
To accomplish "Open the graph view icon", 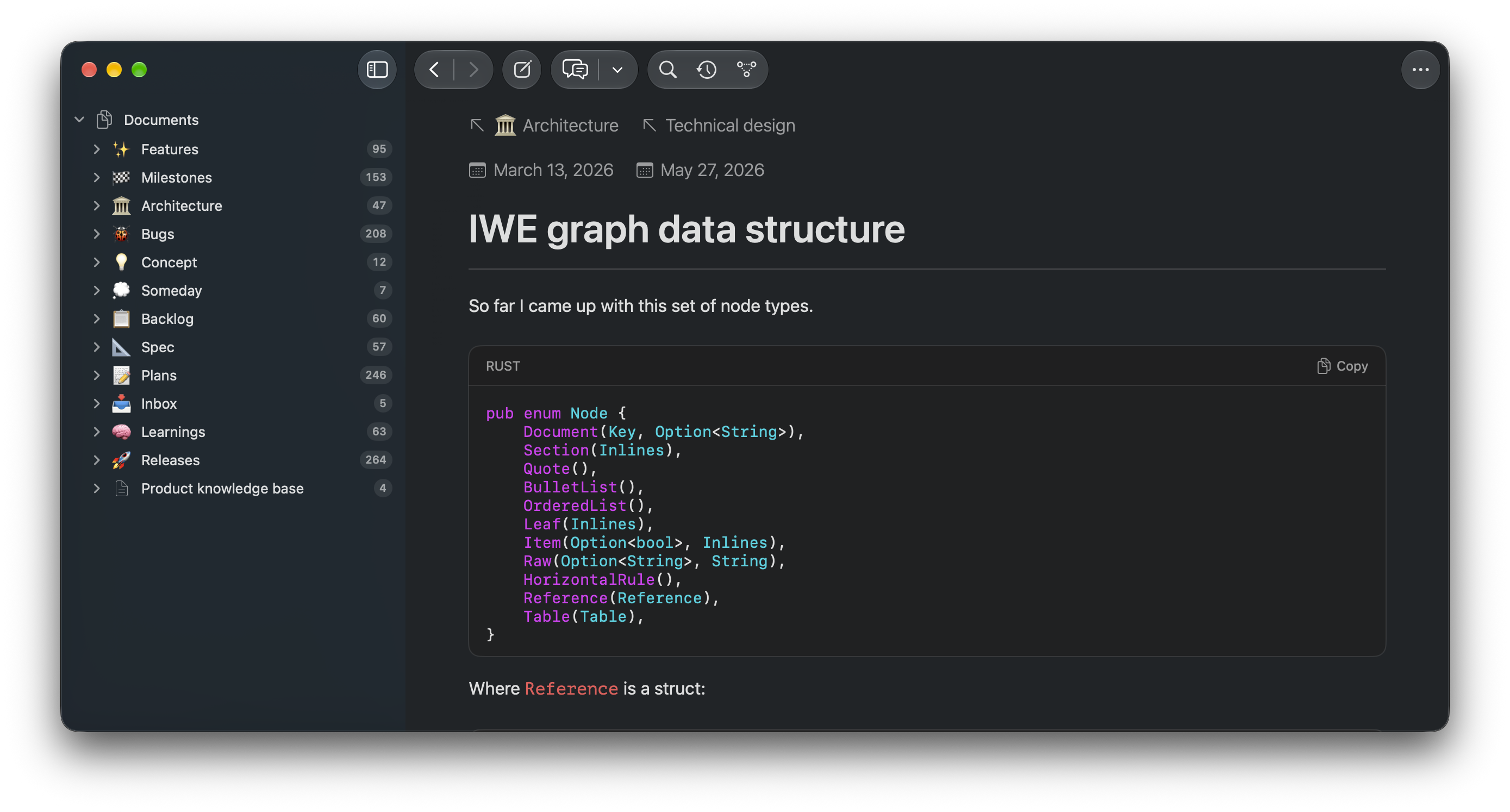I will [746, 70].
